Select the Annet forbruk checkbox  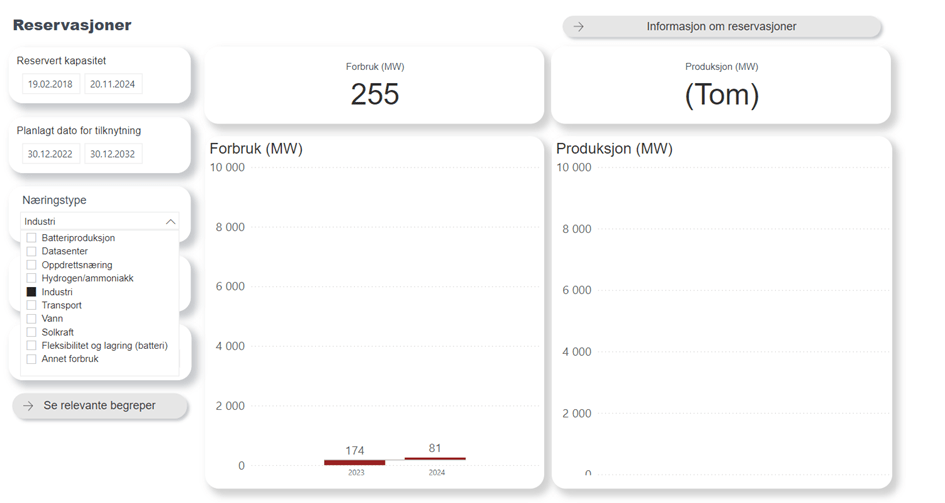point(32,359)
